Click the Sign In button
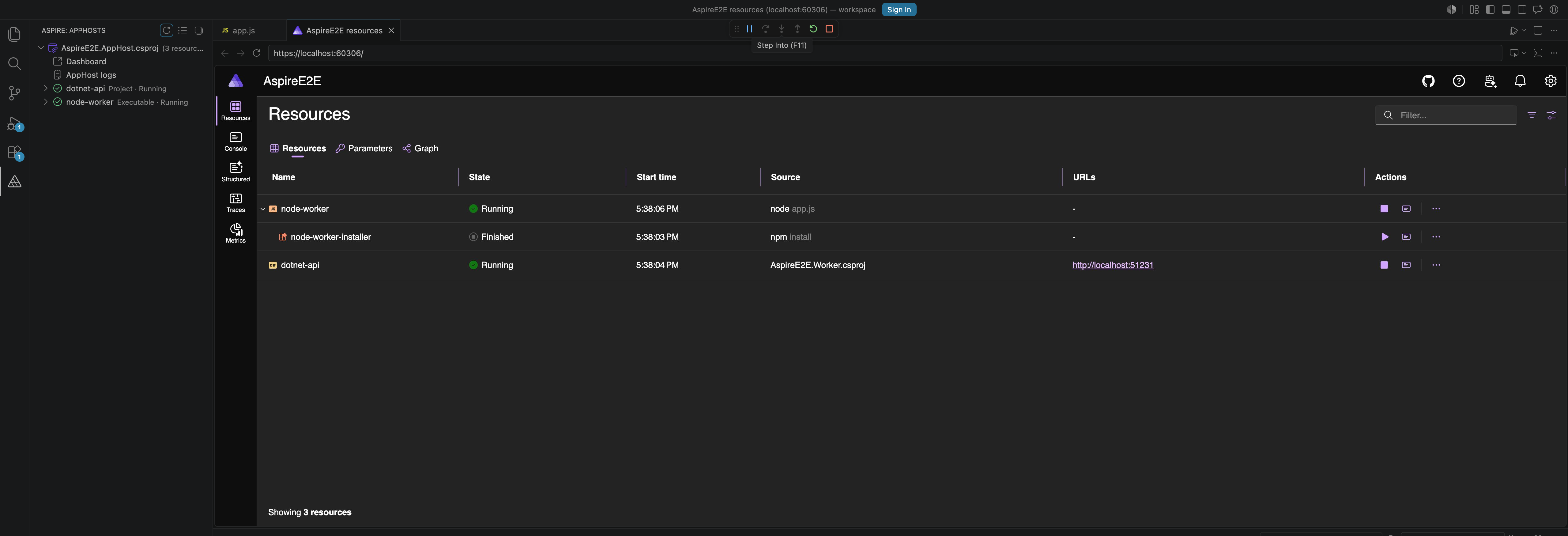The width and height of the screenshot is (1568, 536). click(x=899, y=9)
